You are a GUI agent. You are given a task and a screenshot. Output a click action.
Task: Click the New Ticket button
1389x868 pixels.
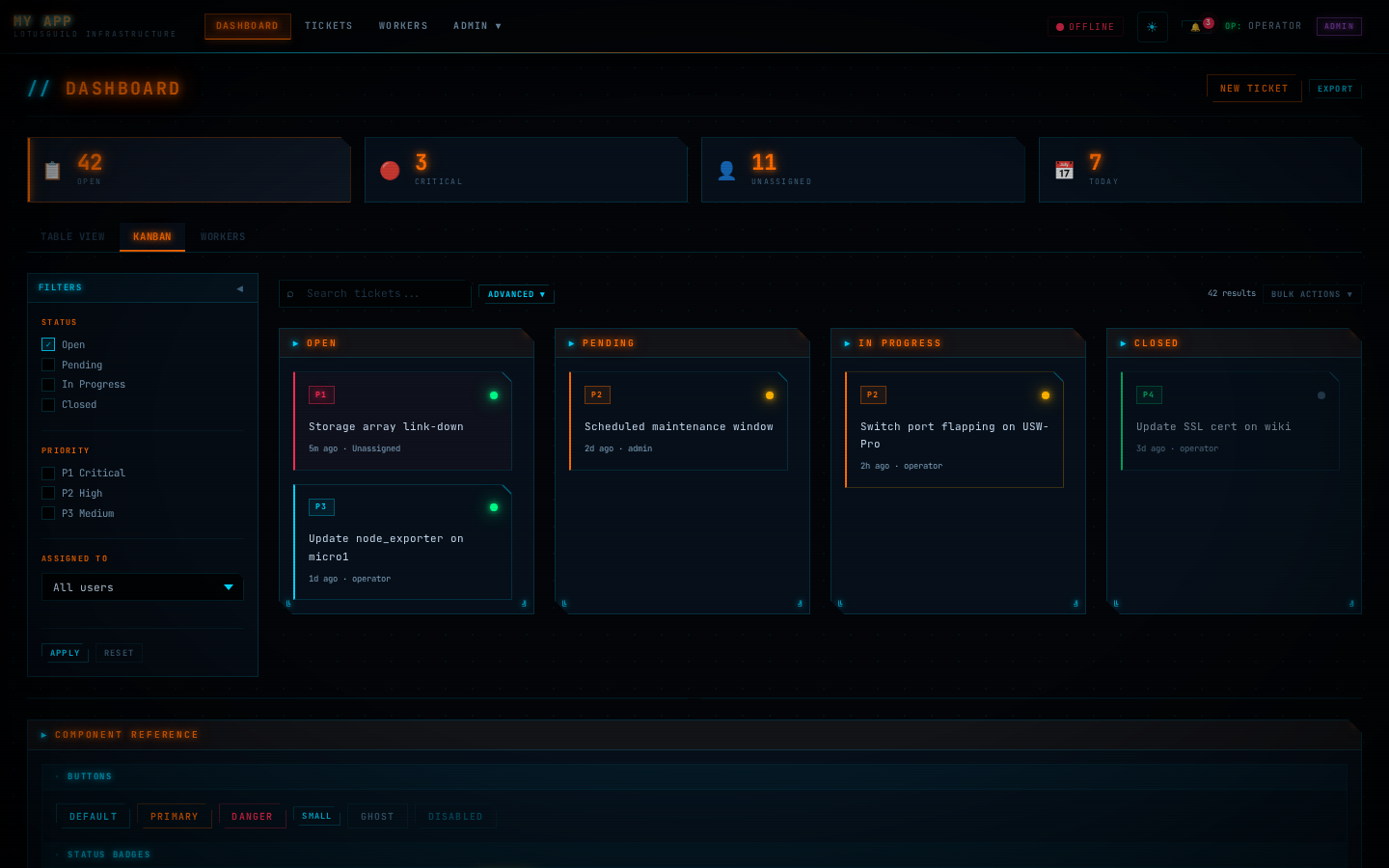pyautogui.click(x=1254, y=89)
